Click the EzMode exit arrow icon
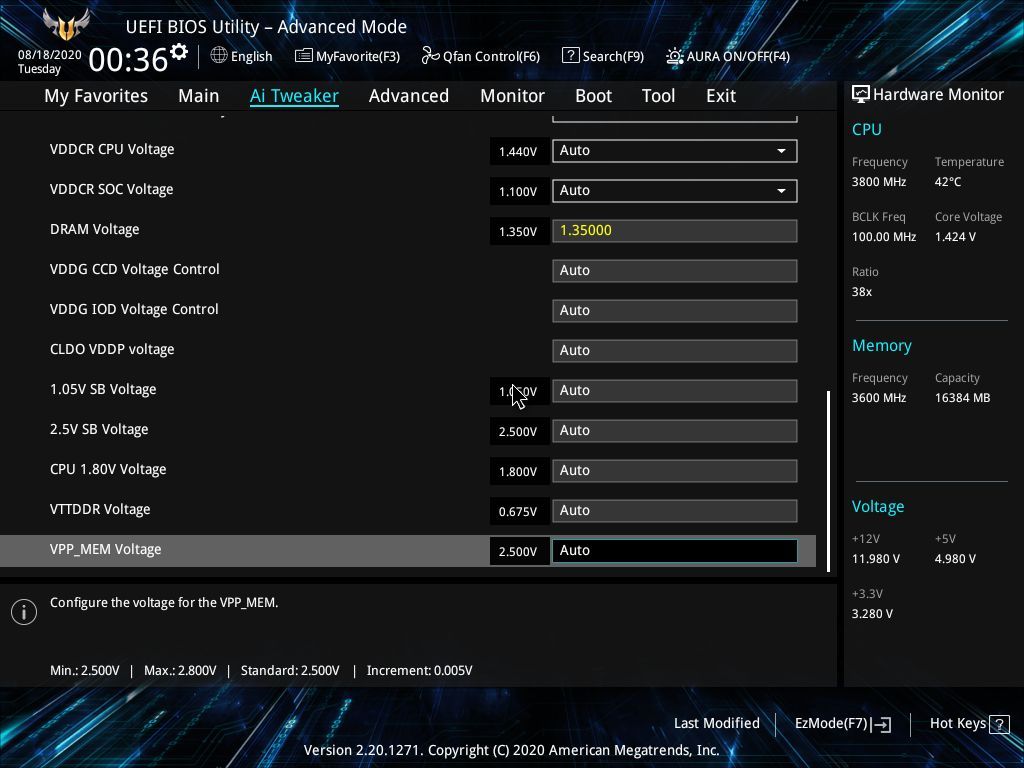Viewport: 1024px width, 768px height. coord(882,724)
